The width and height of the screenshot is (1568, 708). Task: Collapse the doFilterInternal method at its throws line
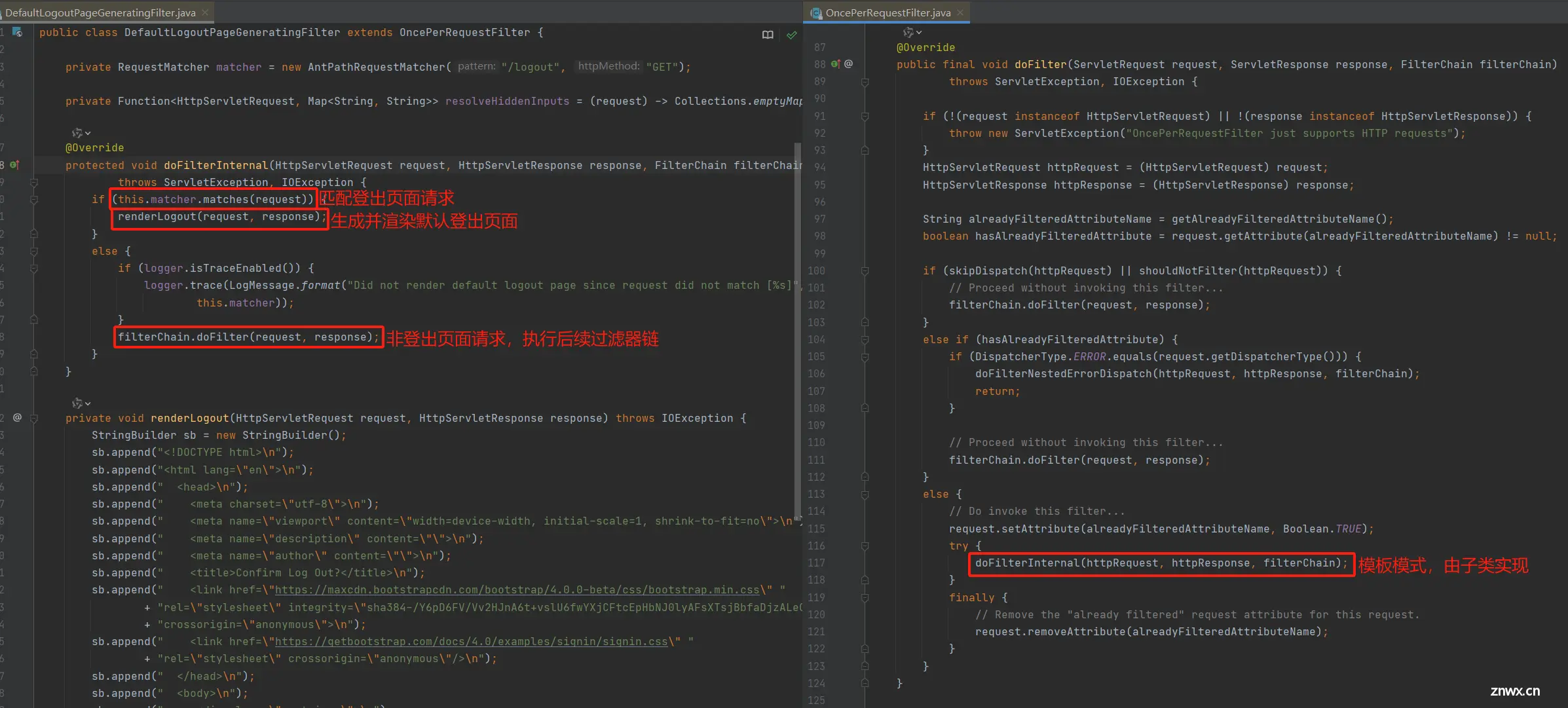[x=34, y=183]
